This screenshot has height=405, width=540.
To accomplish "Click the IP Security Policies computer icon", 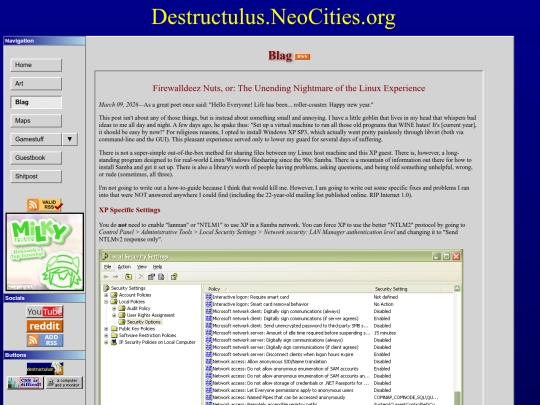I will point(114,342).
